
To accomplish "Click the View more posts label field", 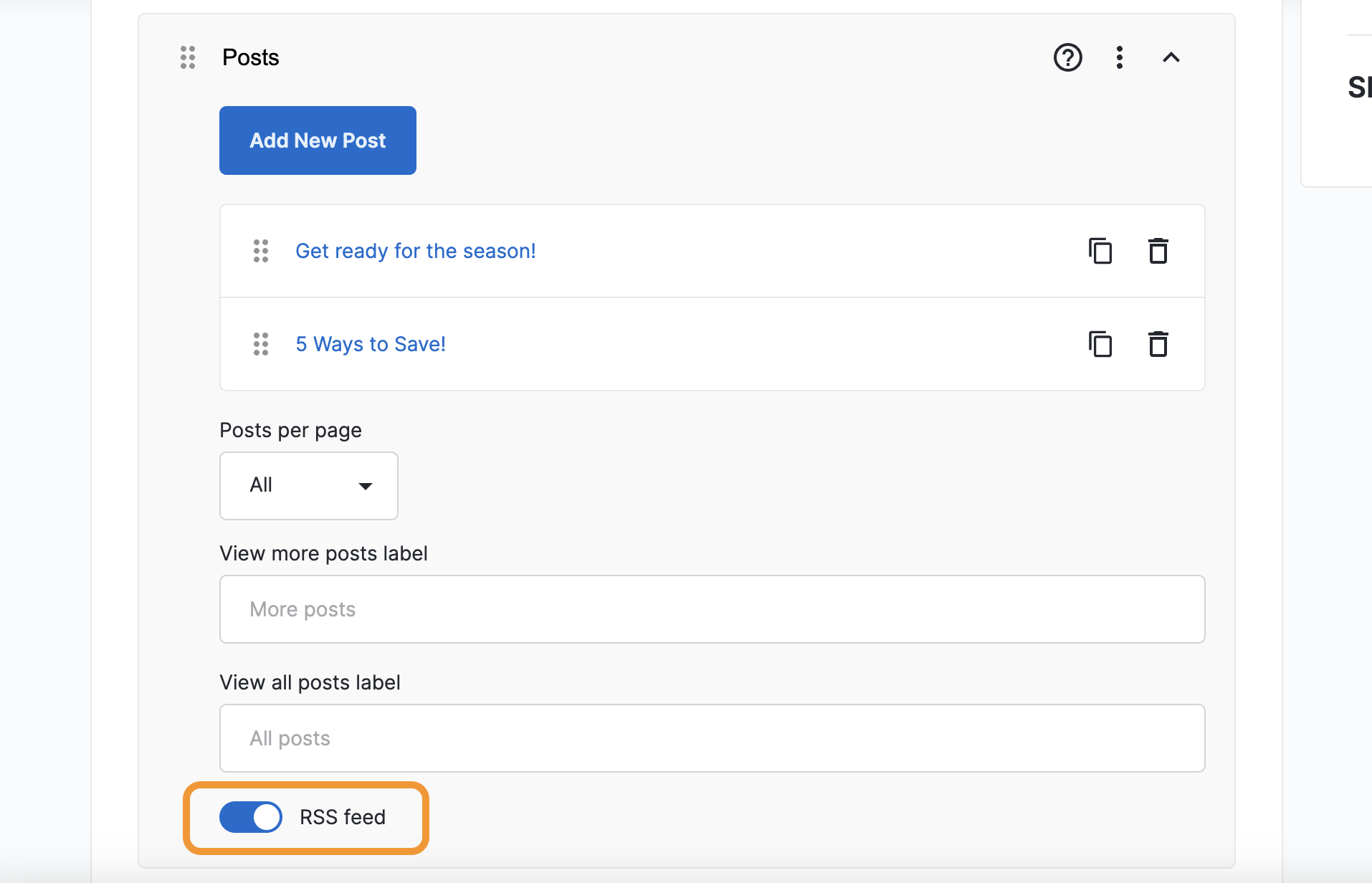I will tap(712, 609).
